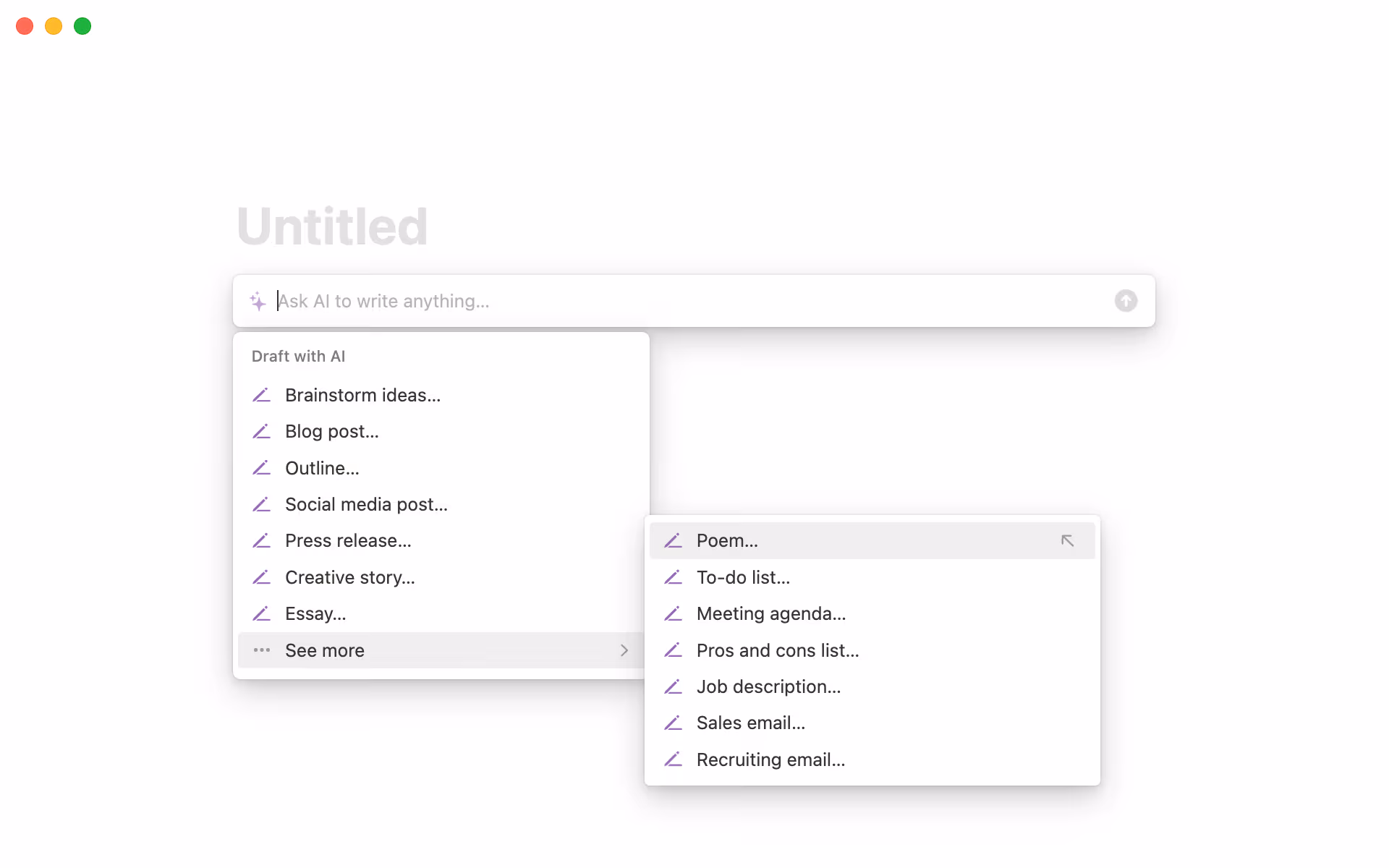1389x868 pixels.
Task: Select Poem in the submenu
Action: click(872, 540)
